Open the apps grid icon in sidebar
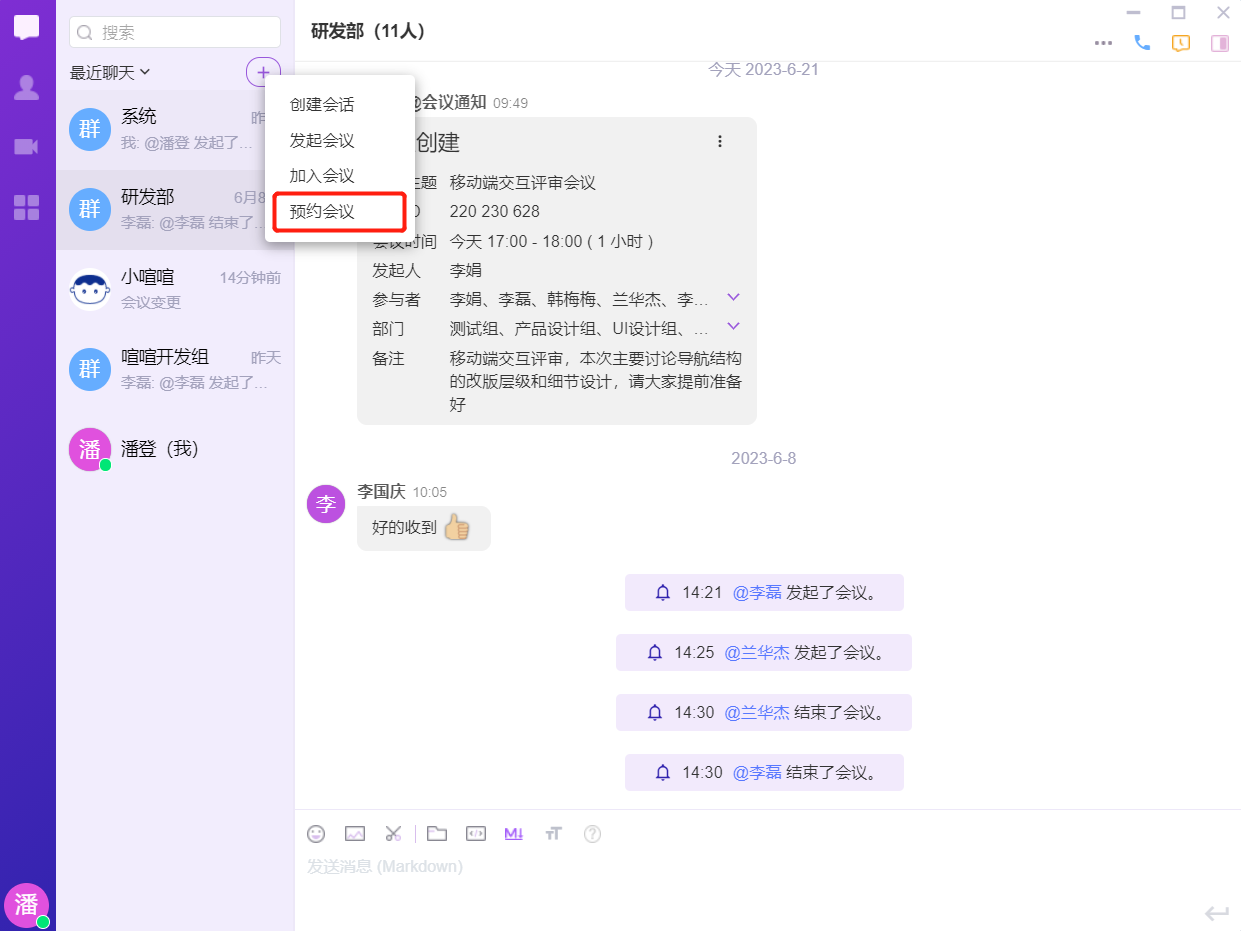The image size is (1241, 931). click(x=27, y=207)
